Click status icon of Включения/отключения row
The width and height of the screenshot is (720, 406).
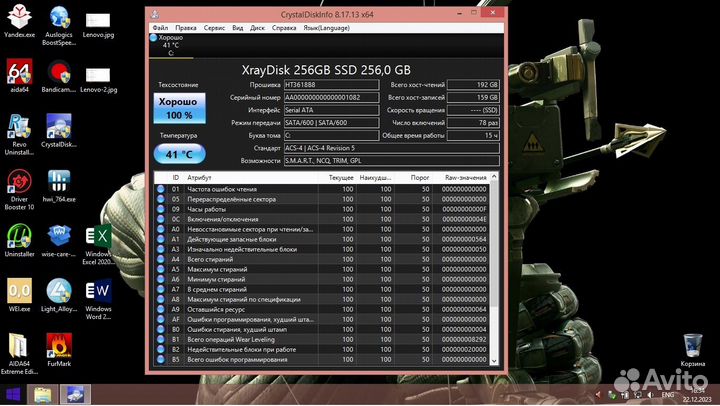(x=161, y=219)
